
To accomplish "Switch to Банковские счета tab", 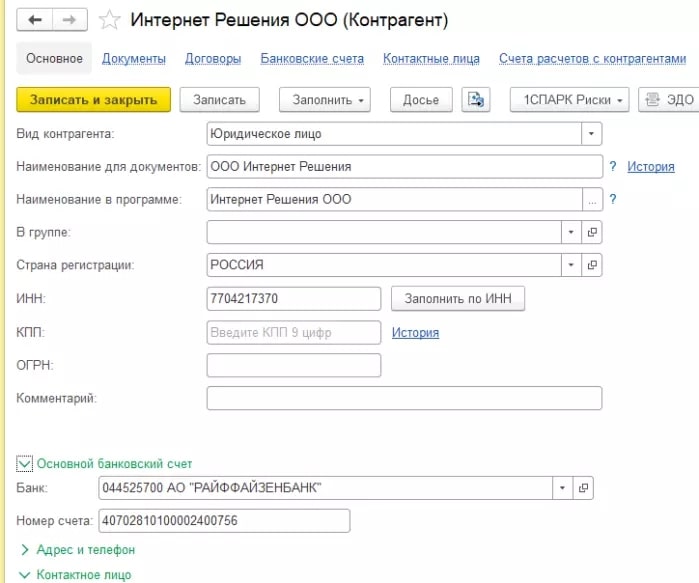I will pyautogui.click(x=312, y=58).
